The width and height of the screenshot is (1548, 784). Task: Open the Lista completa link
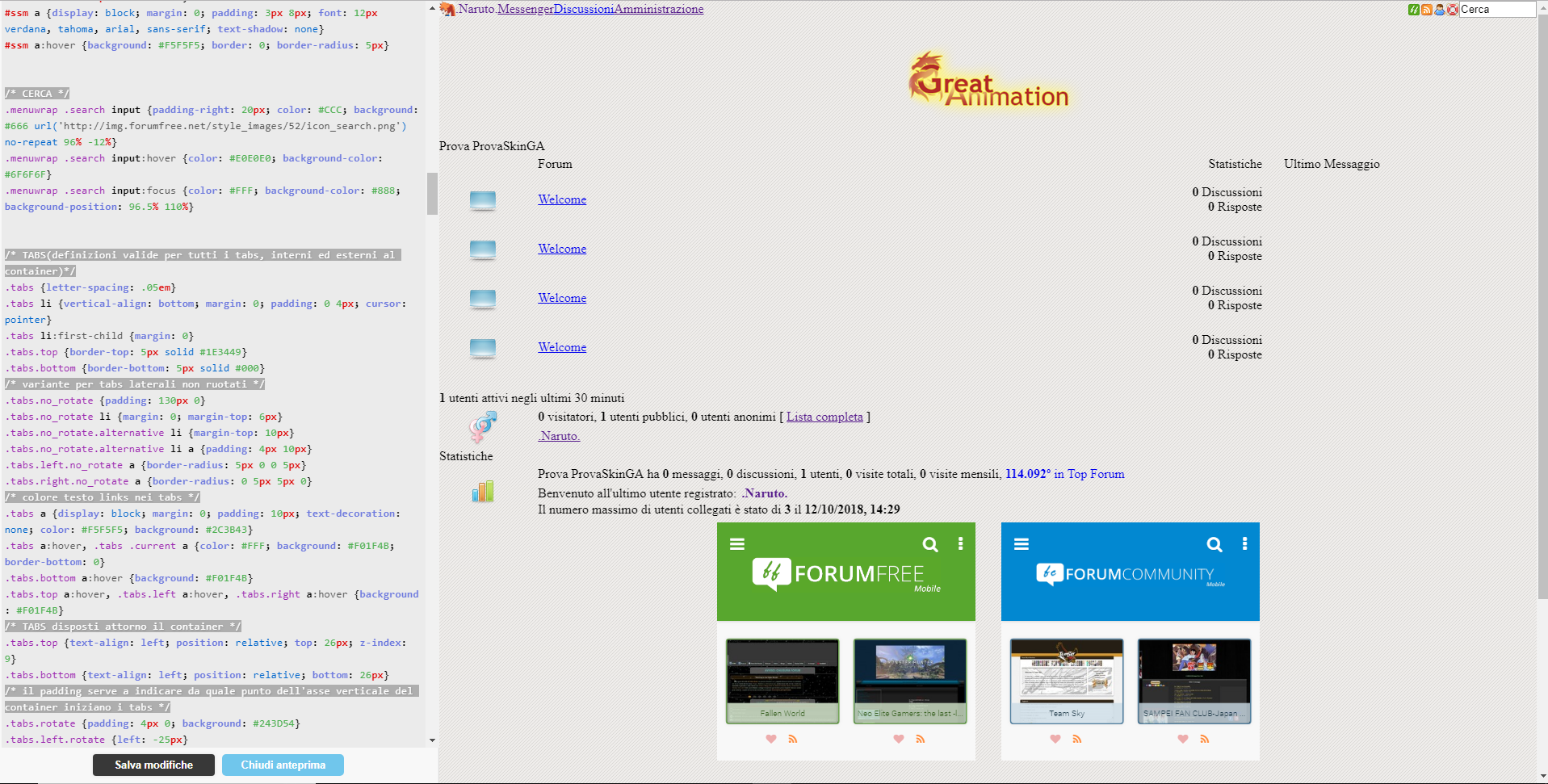824,417
